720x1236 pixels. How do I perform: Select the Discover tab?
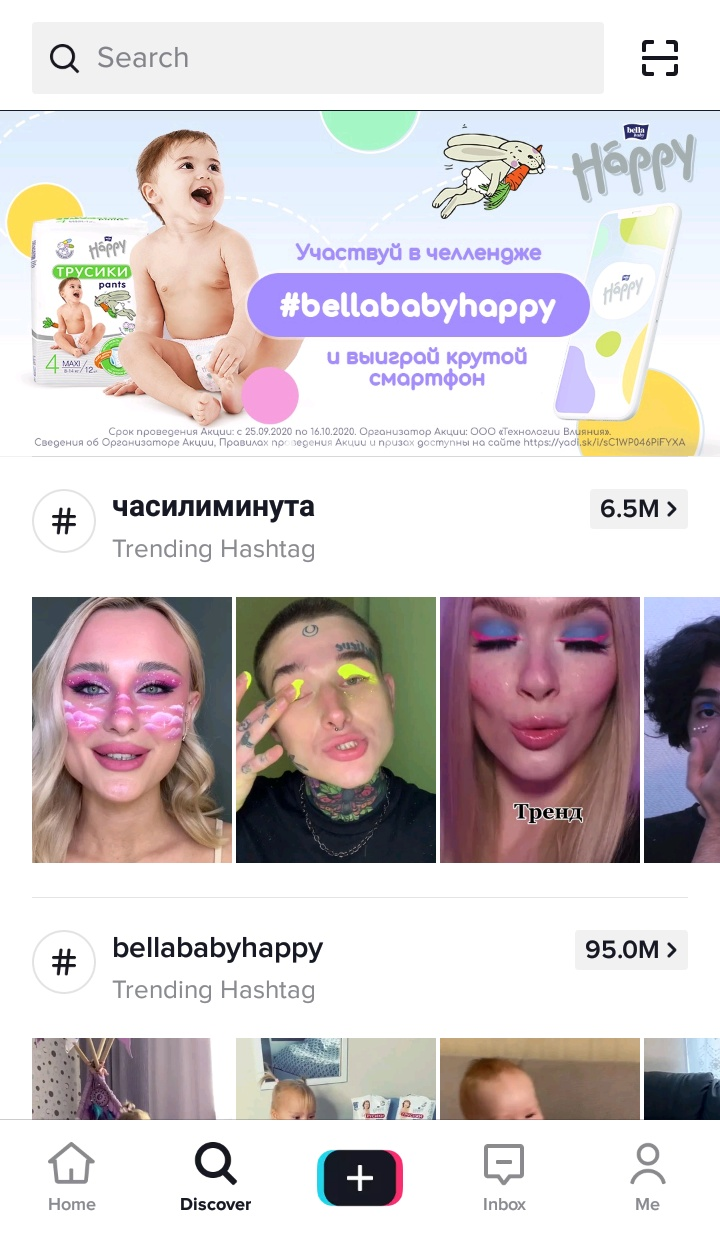click(x=216, y=1177)
